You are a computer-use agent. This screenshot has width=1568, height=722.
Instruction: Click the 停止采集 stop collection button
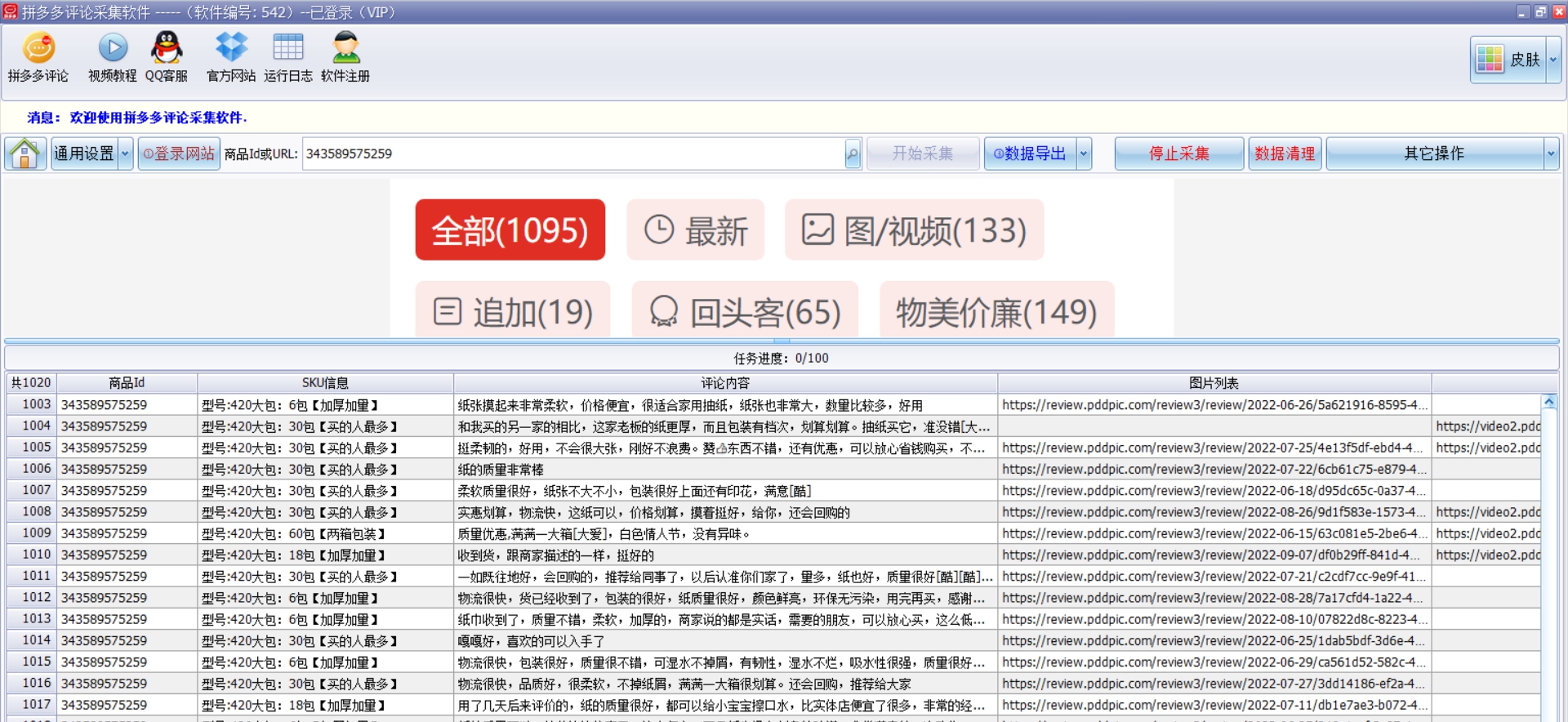tap(1179, 154)
